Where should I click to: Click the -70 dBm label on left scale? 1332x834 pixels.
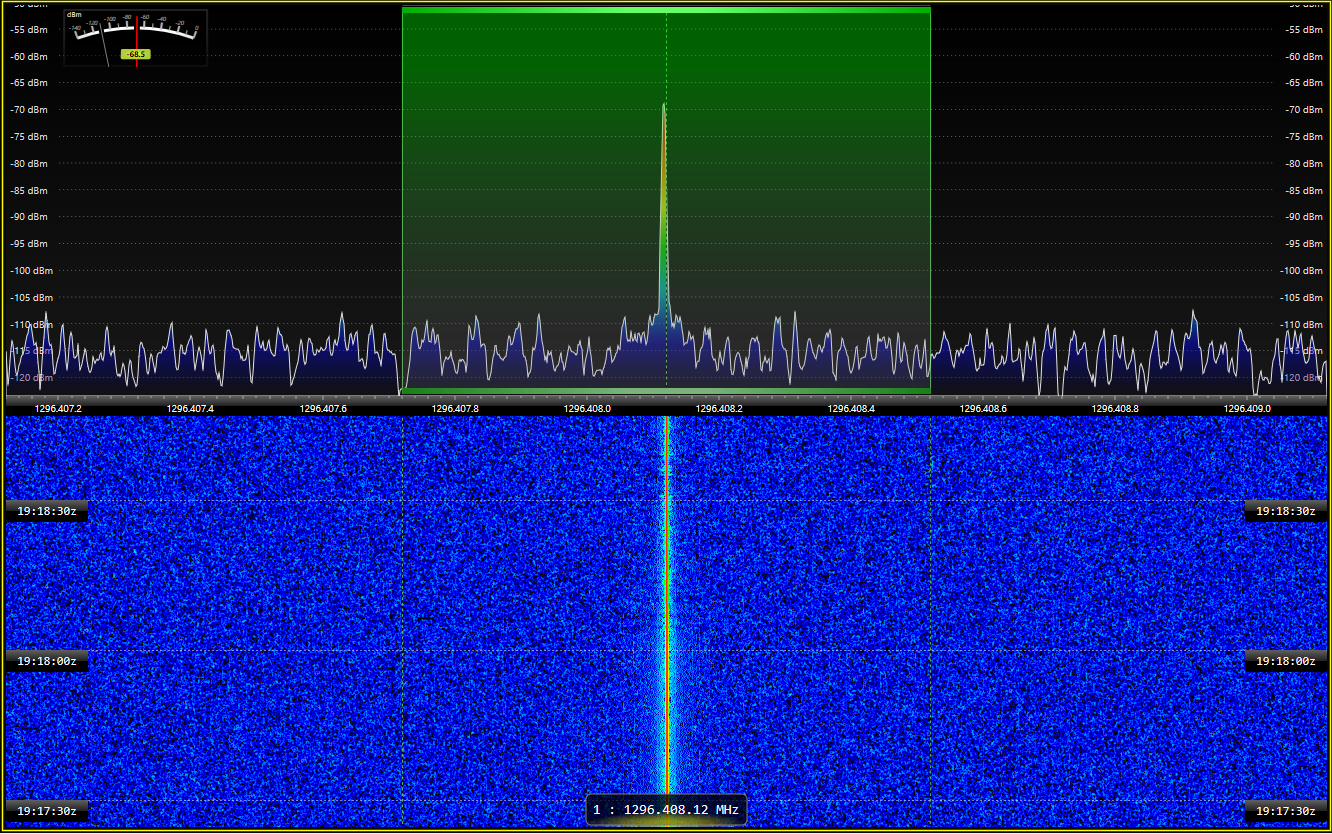point(28,110)
